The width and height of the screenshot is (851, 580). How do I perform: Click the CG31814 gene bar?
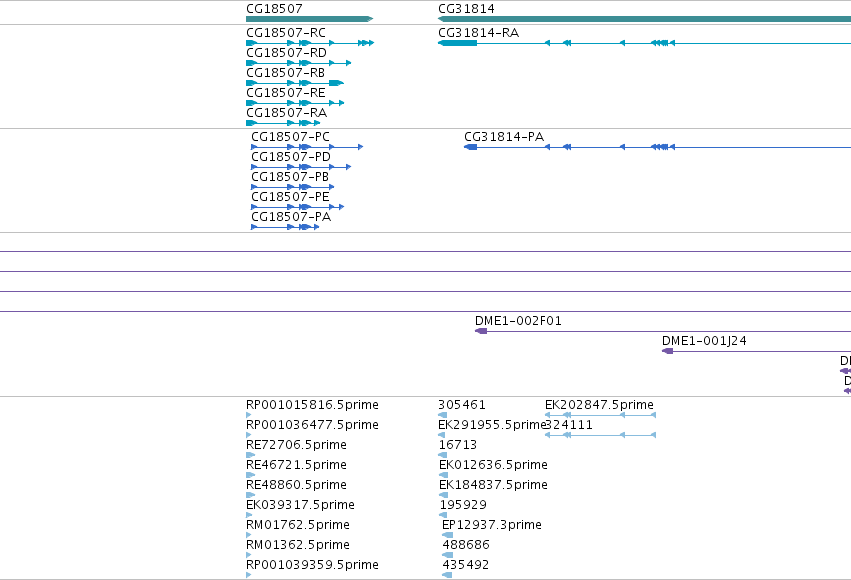point(644,19)
